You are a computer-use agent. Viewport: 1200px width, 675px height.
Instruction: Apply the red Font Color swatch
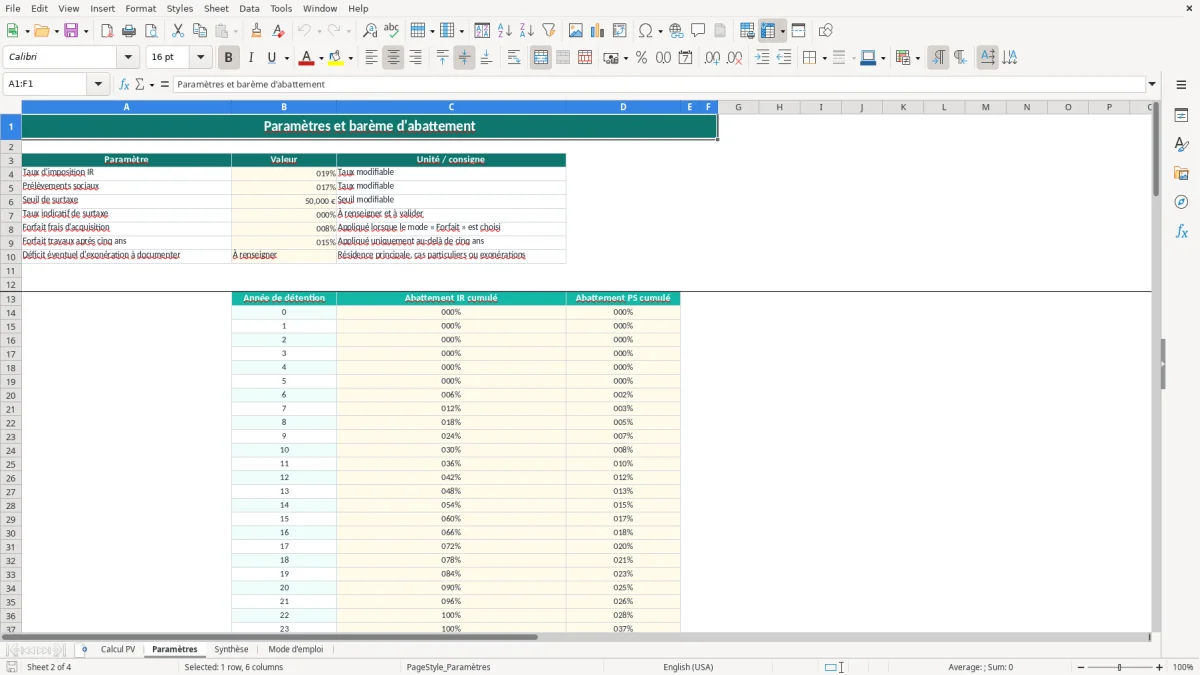(x=307, y=58)
